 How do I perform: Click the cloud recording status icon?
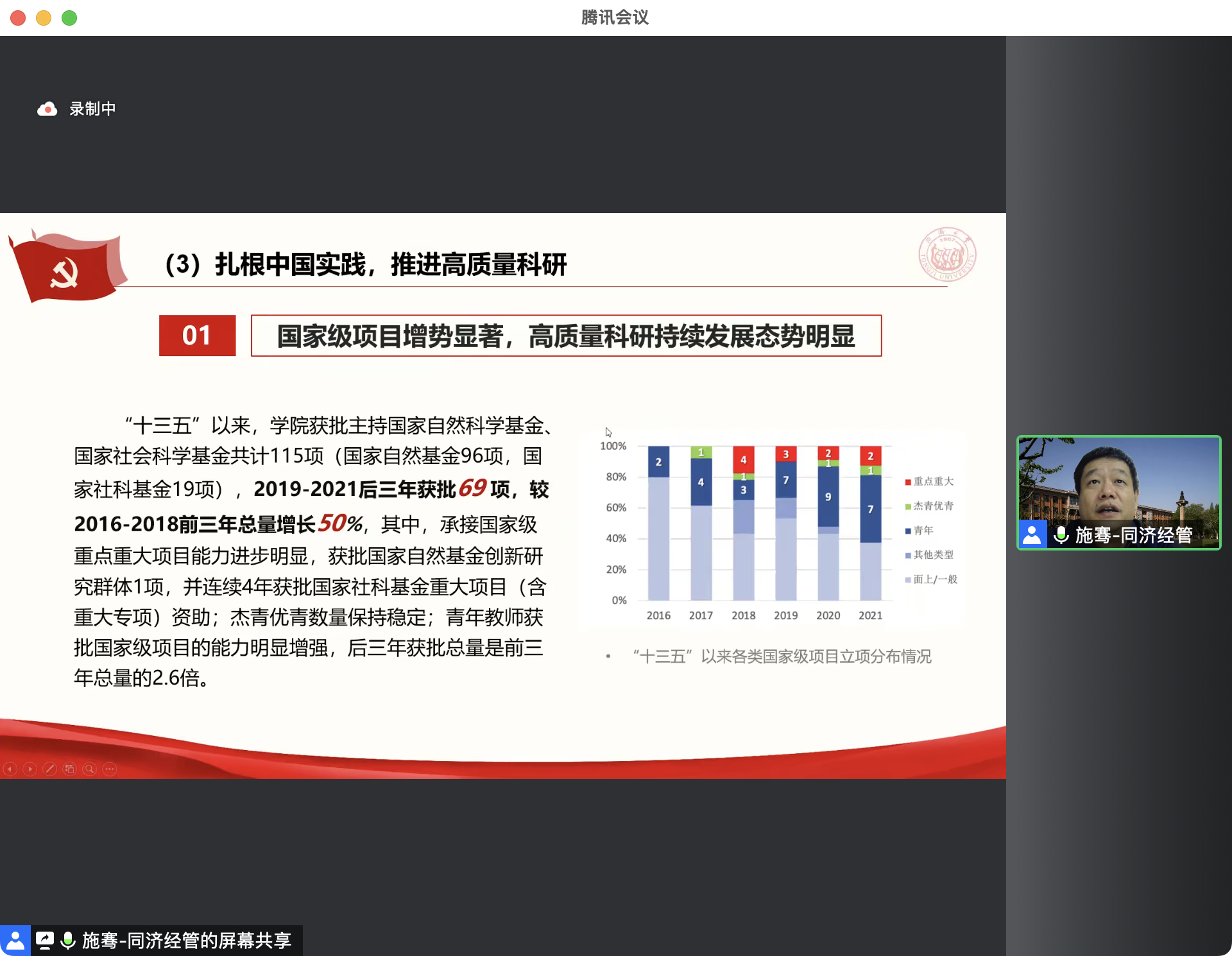point(47,110)
